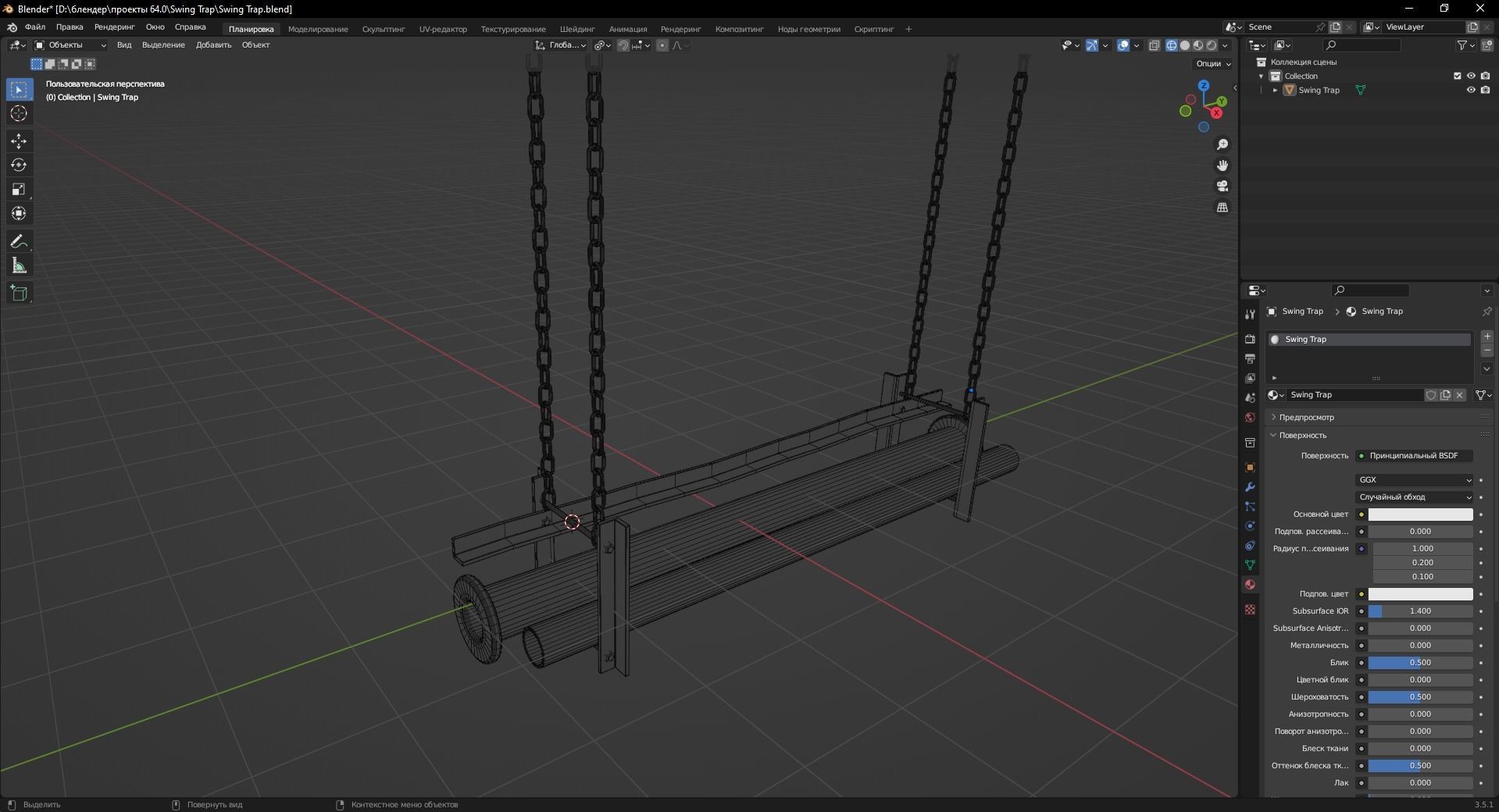Open the Edit menu
This screenshot has width=1499, height=812.
click(x=70, y=27)
